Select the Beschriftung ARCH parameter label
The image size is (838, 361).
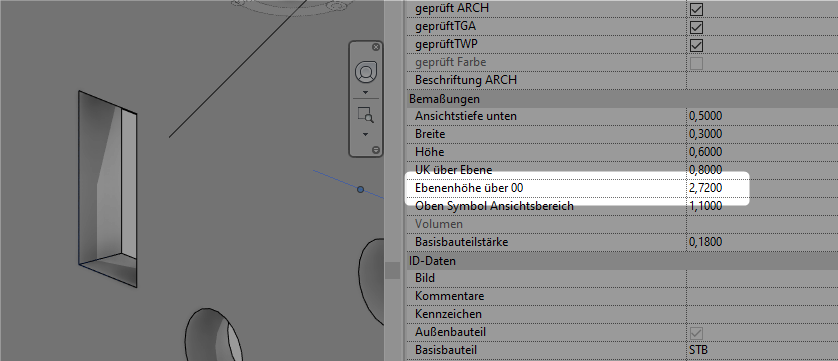(x=466, y=80)
